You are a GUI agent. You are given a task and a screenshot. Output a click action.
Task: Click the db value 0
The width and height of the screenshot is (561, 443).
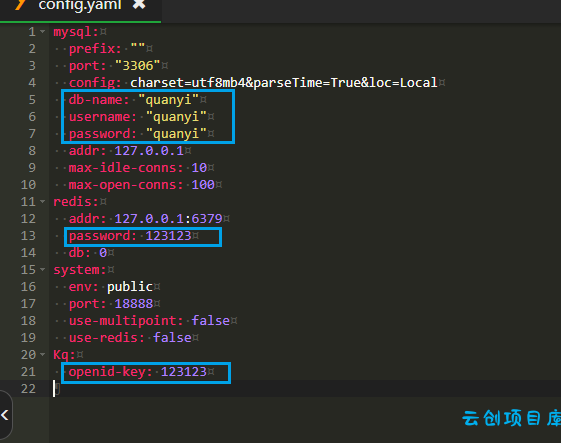click(103, 253)
